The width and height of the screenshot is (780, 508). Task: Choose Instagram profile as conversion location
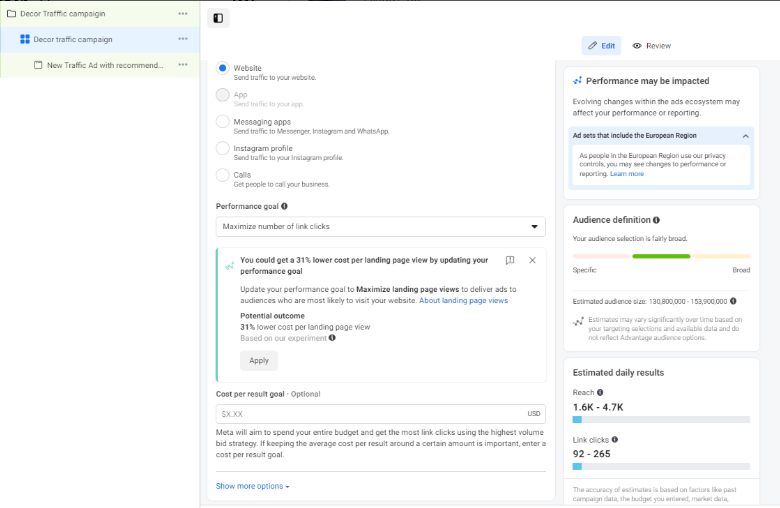click(223, 148)
